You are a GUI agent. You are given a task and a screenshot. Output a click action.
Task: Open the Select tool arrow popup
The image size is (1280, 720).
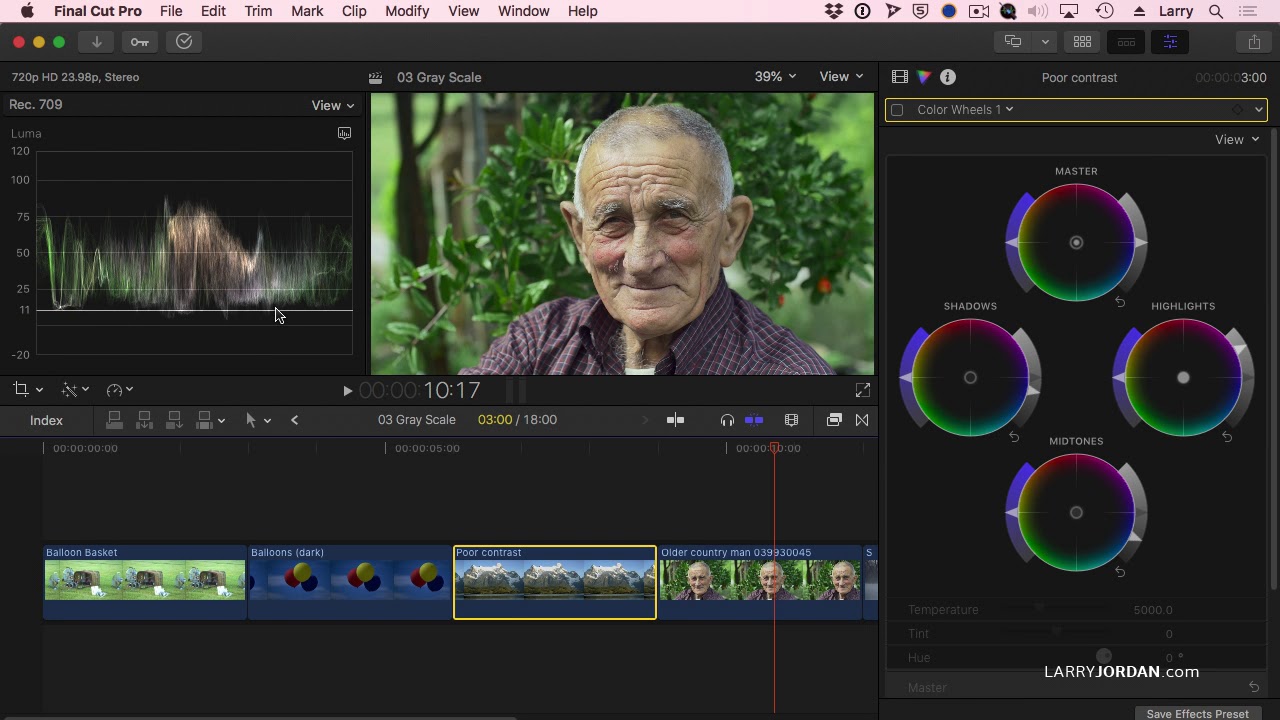tap(258, 420)
